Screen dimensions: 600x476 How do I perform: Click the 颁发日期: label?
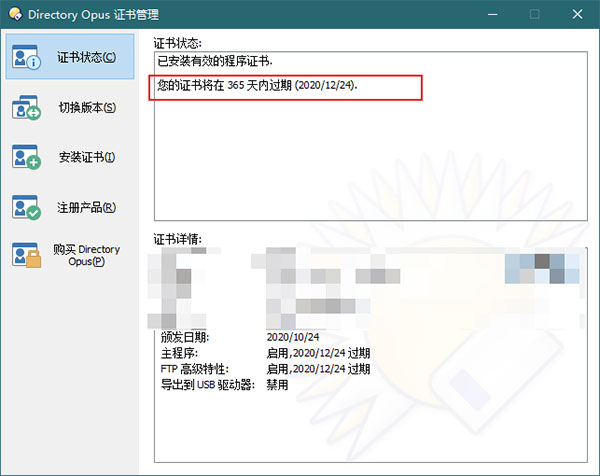click(x=185, y=337)
